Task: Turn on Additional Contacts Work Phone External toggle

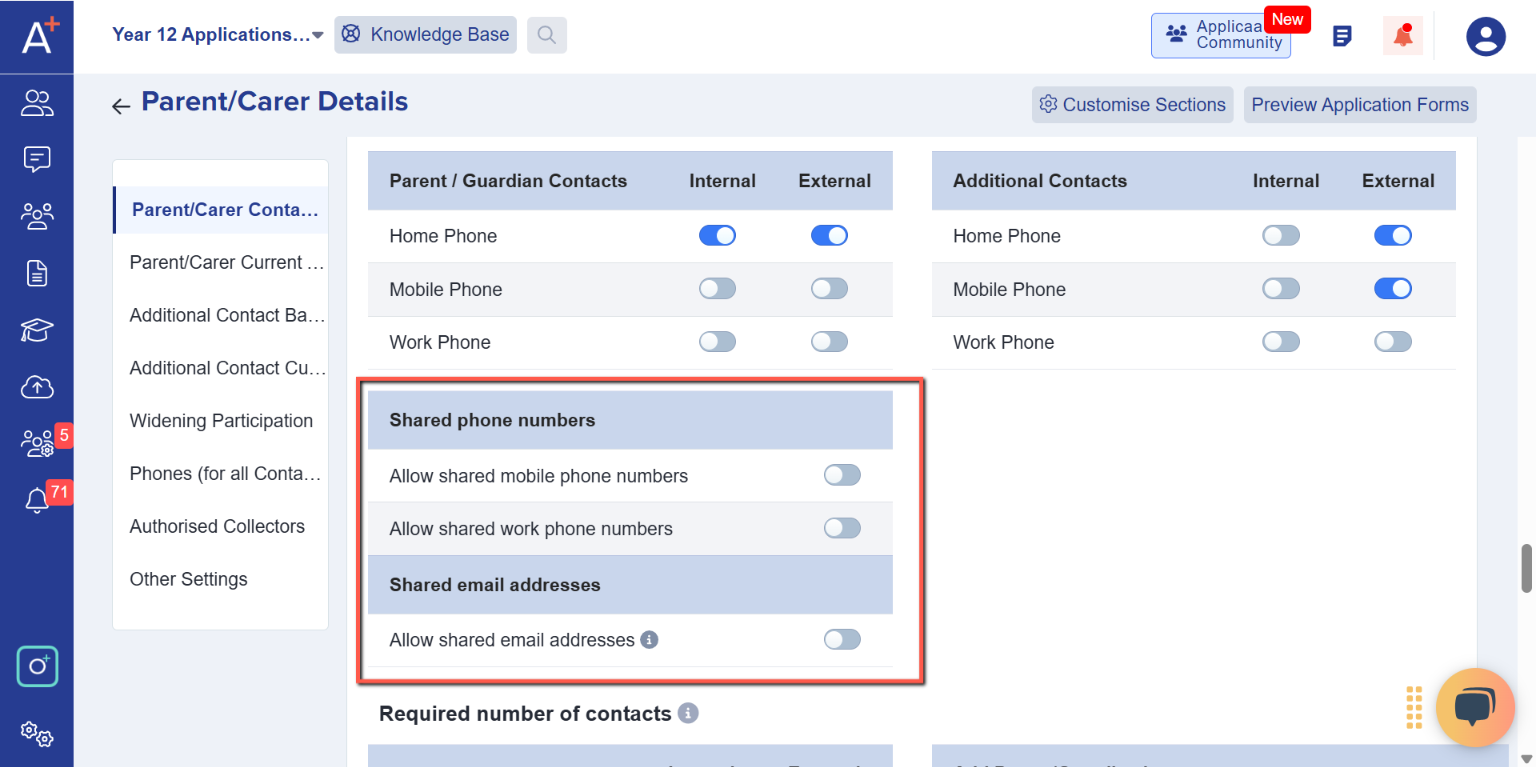Action: click(1393, 342)
